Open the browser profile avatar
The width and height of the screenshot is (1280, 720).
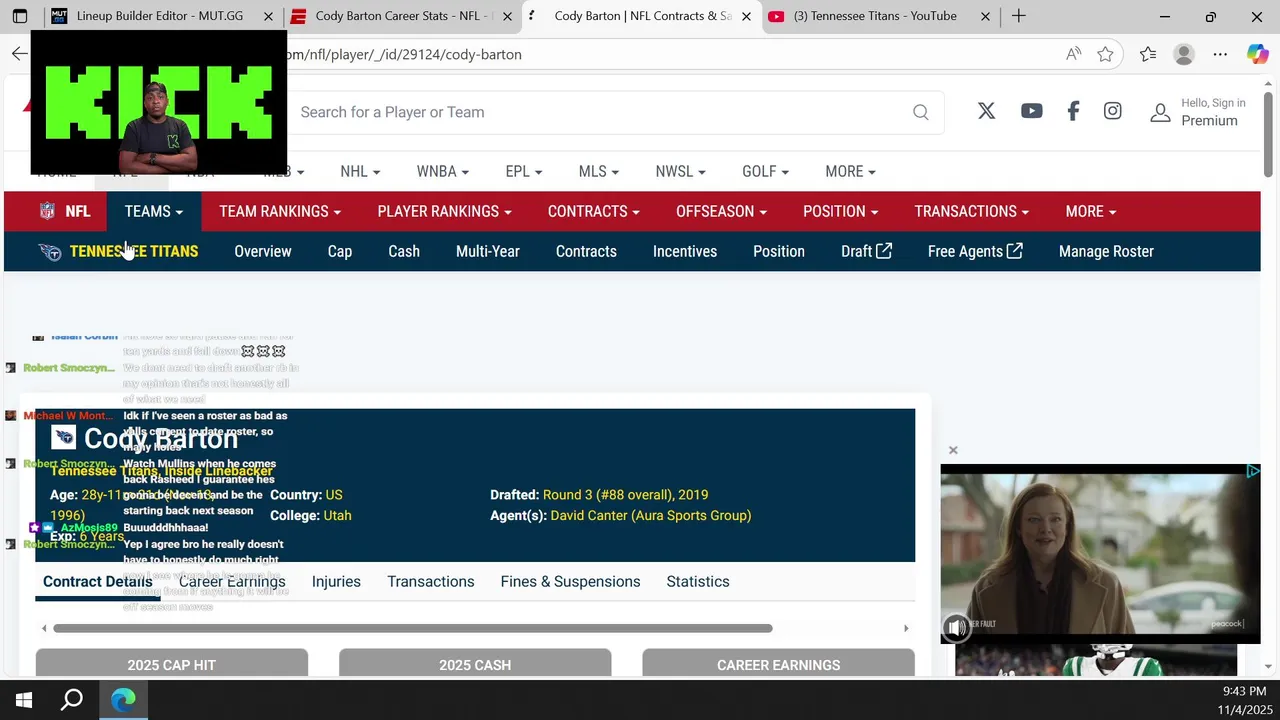tap(1184, 54)
